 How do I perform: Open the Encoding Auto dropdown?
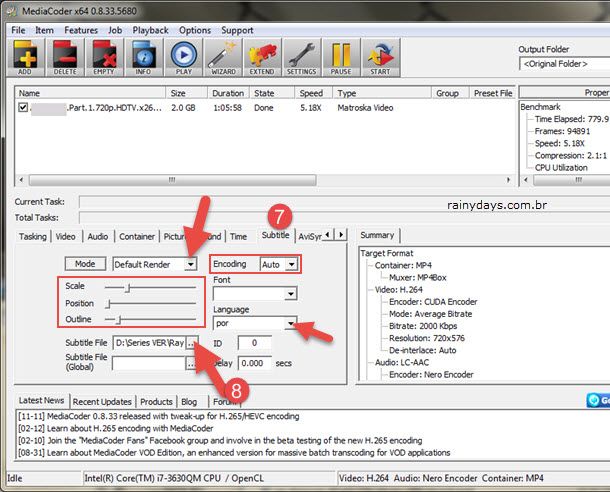pos(291,264)
